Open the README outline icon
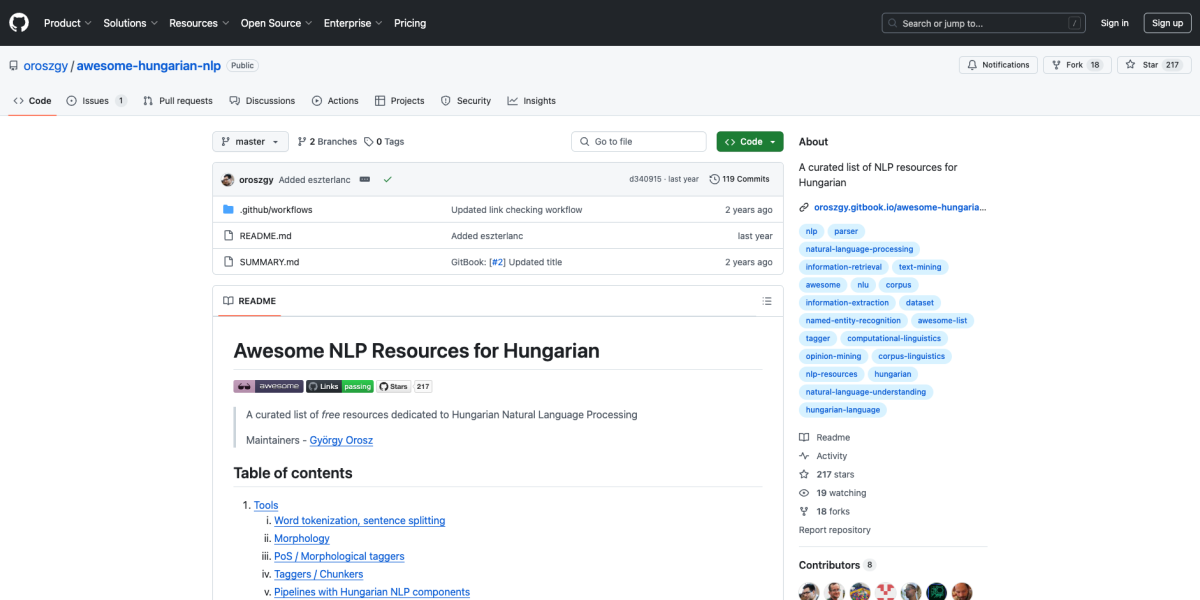Viewport: 1200px width, 600px height. [x=767, y=300]
